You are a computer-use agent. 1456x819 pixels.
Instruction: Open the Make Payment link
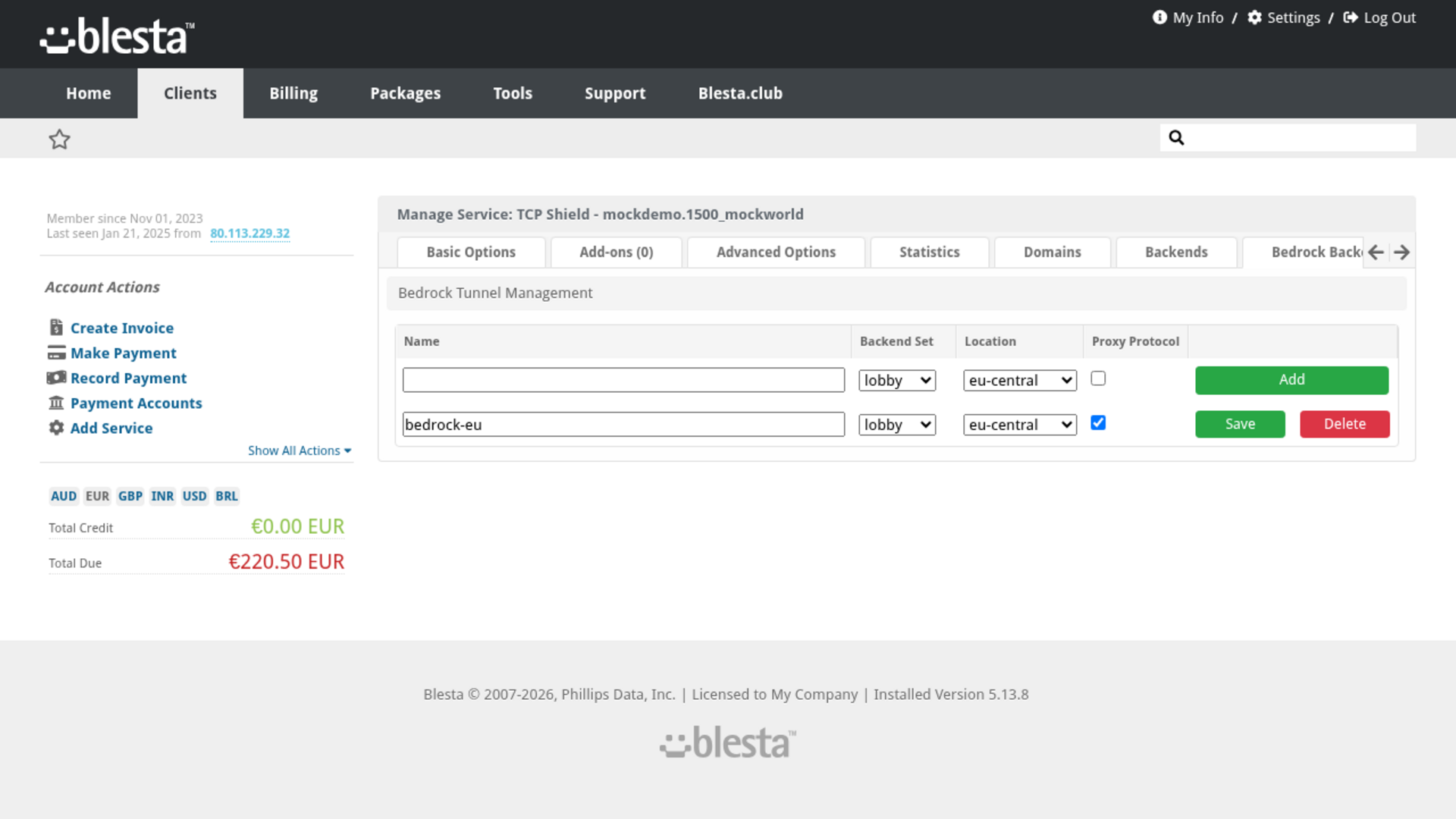[x=124, y=353]
